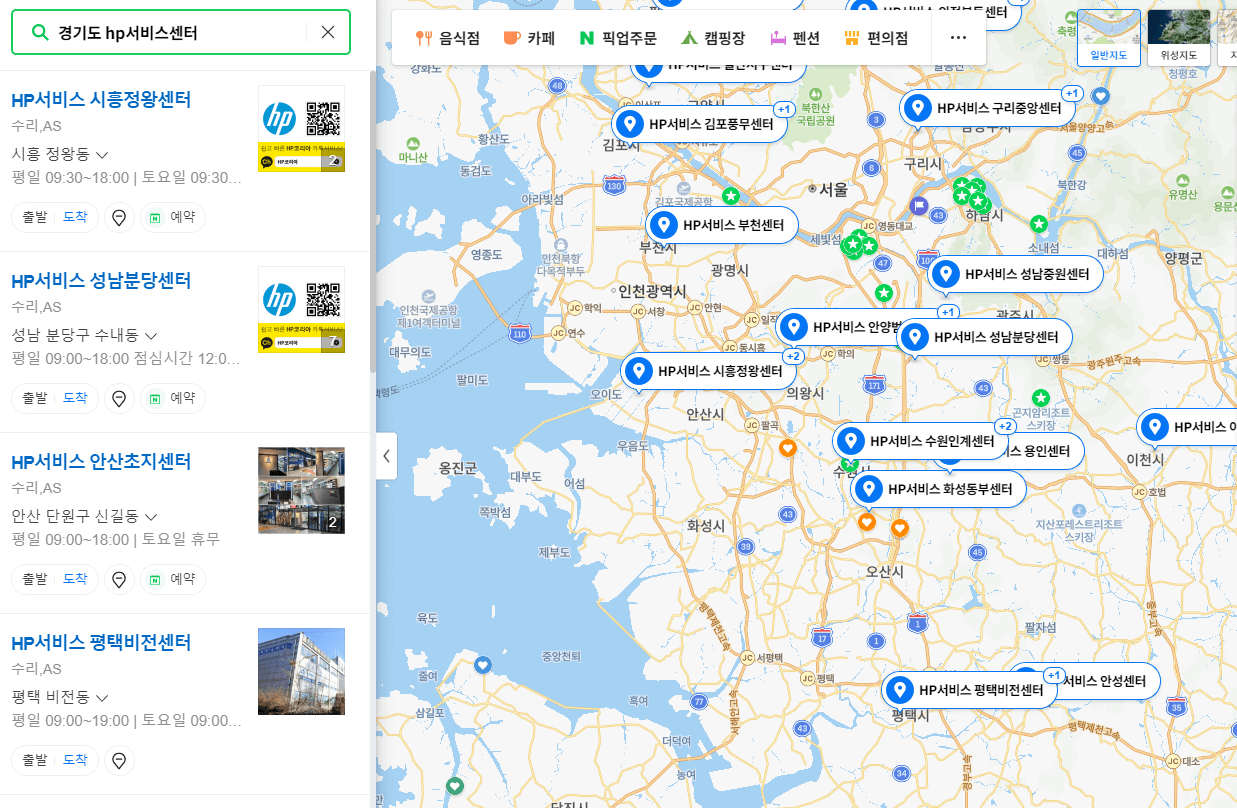Click the search field containing 경기도 hp서비스센터
This screenshot has width=1237, height=808.
(181, 32)
